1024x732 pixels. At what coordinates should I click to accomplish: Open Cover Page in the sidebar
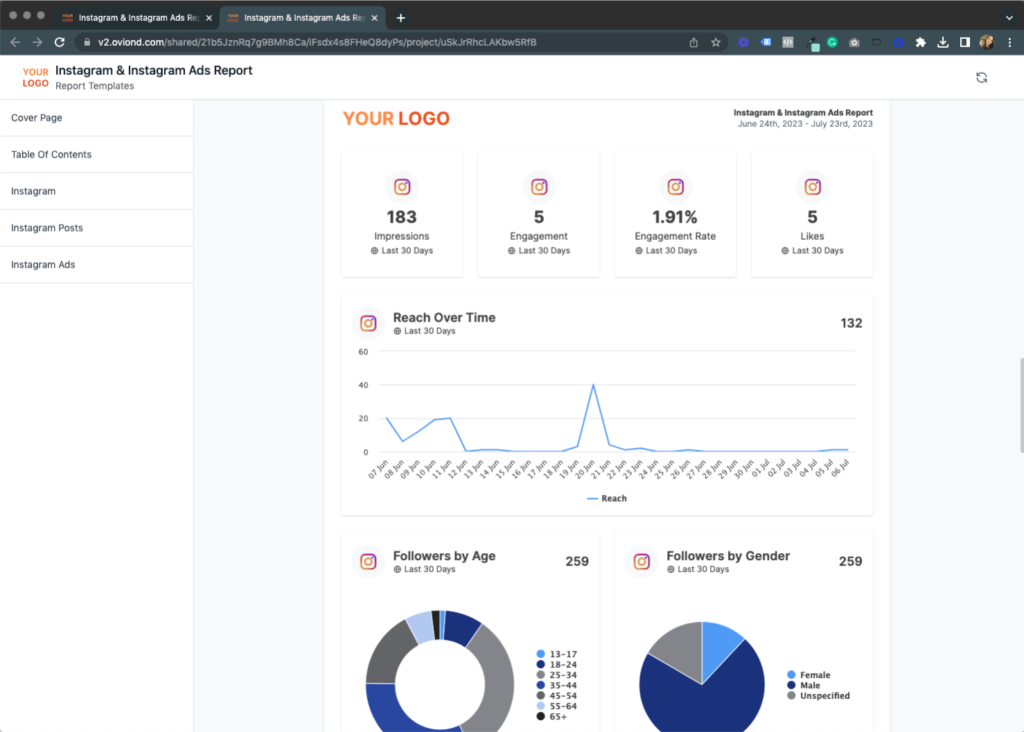click(x=97, y=118)
